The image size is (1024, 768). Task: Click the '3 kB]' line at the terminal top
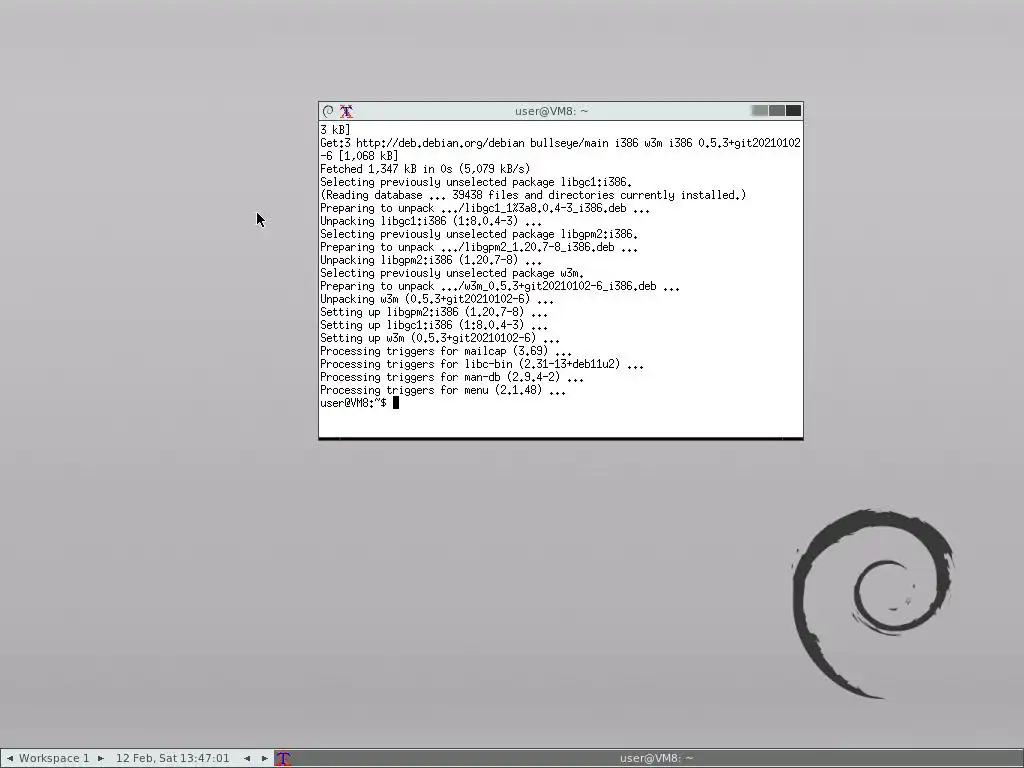(x=335, y=130)
